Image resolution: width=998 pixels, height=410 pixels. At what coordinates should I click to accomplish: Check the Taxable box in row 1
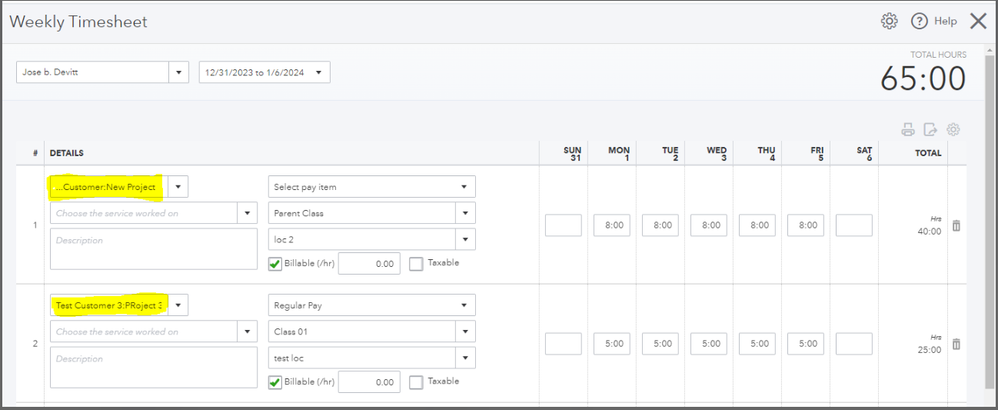(x=416, y=264)
